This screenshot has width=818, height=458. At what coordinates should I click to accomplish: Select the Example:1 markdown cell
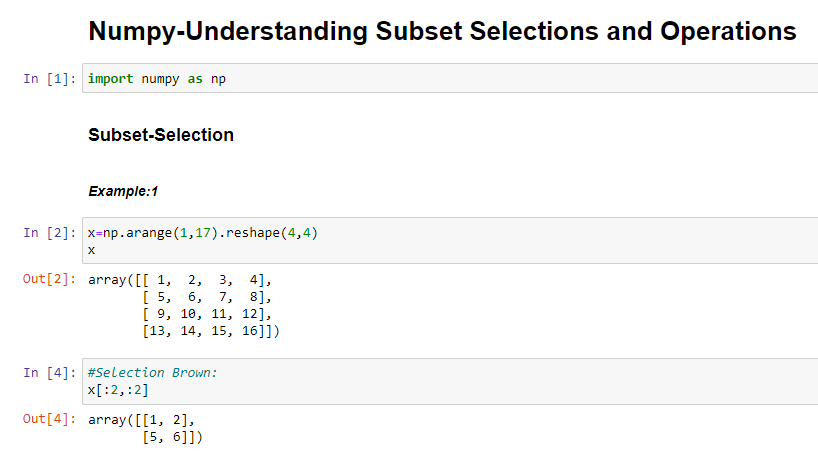pyautogui.click(x=123, y=191)
